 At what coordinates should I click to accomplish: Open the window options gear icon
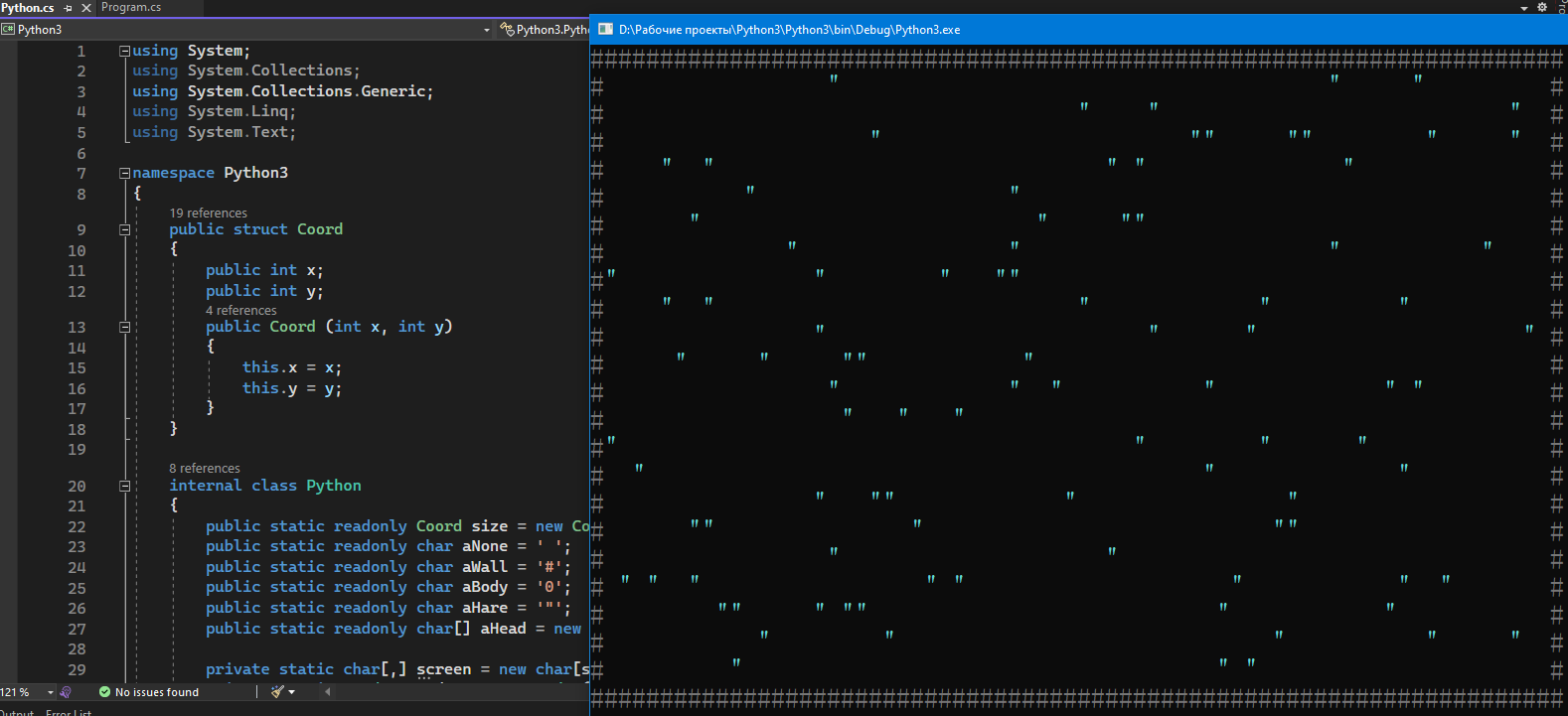[x=1542, y=7]
